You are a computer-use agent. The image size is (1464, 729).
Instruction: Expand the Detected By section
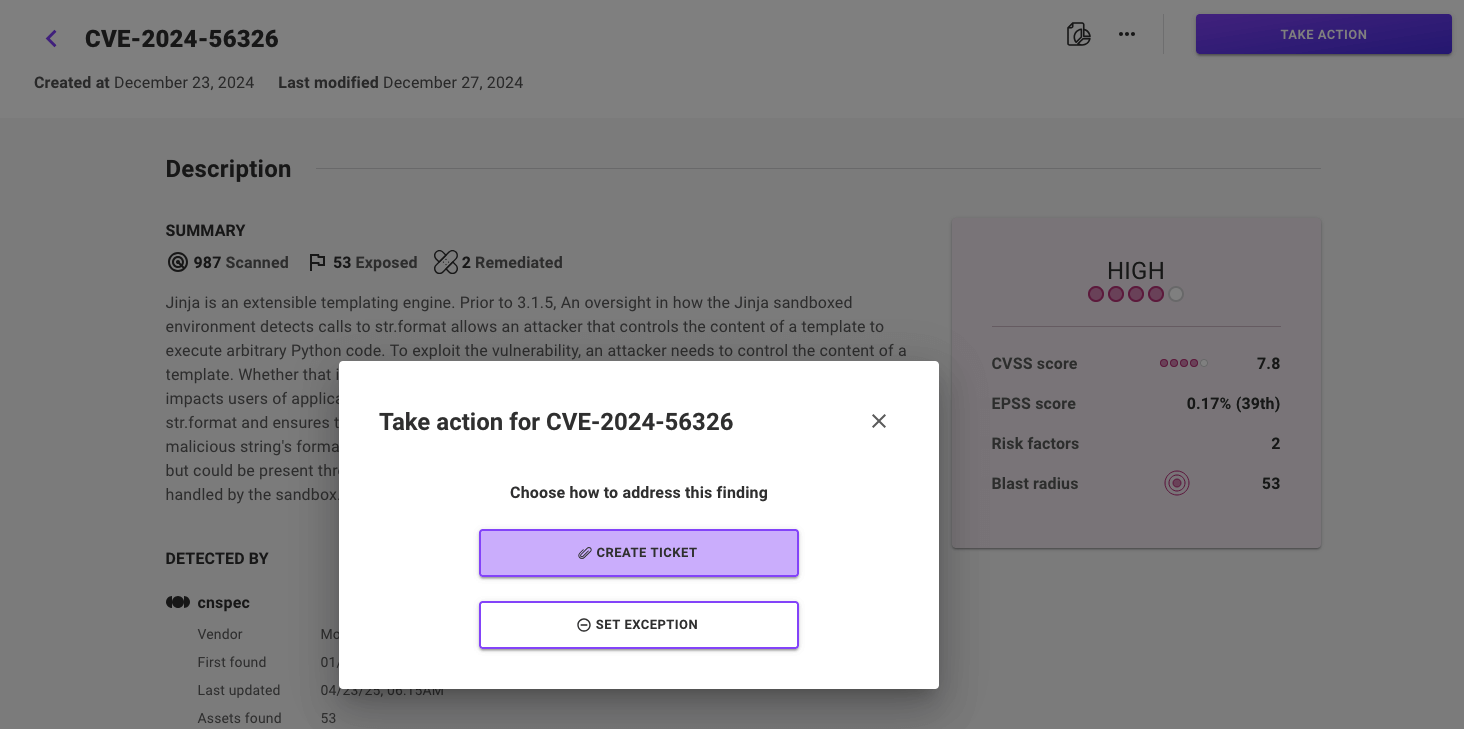pos(217,558)
